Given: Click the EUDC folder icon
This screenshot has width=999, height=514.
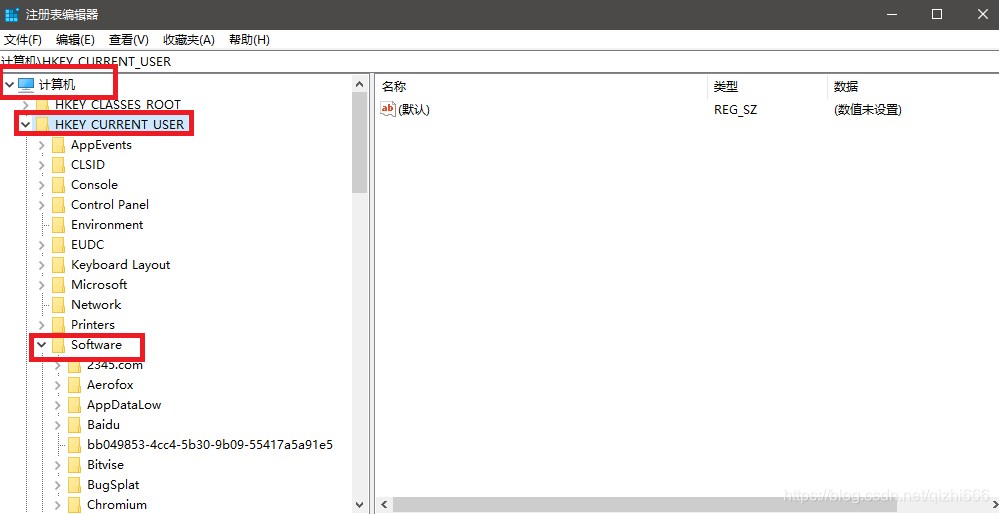Looking at the screenshot, I should click(59, 245).
